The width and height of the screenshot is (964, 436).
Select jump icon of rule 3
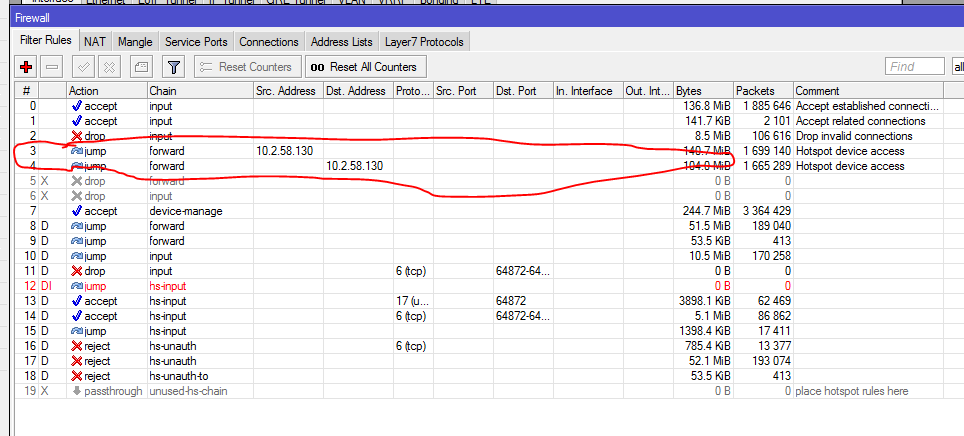[77, 151]
